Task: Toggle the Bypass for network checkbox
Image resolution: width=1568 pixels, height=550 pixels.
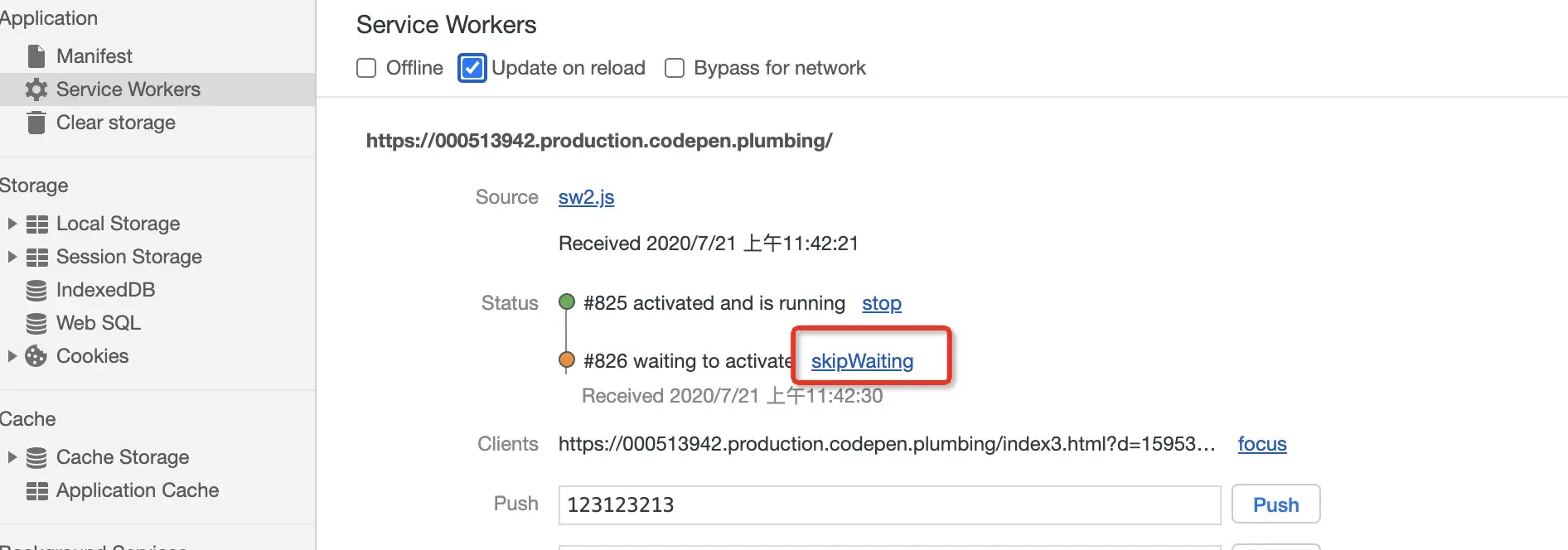Action: point(675,68)
